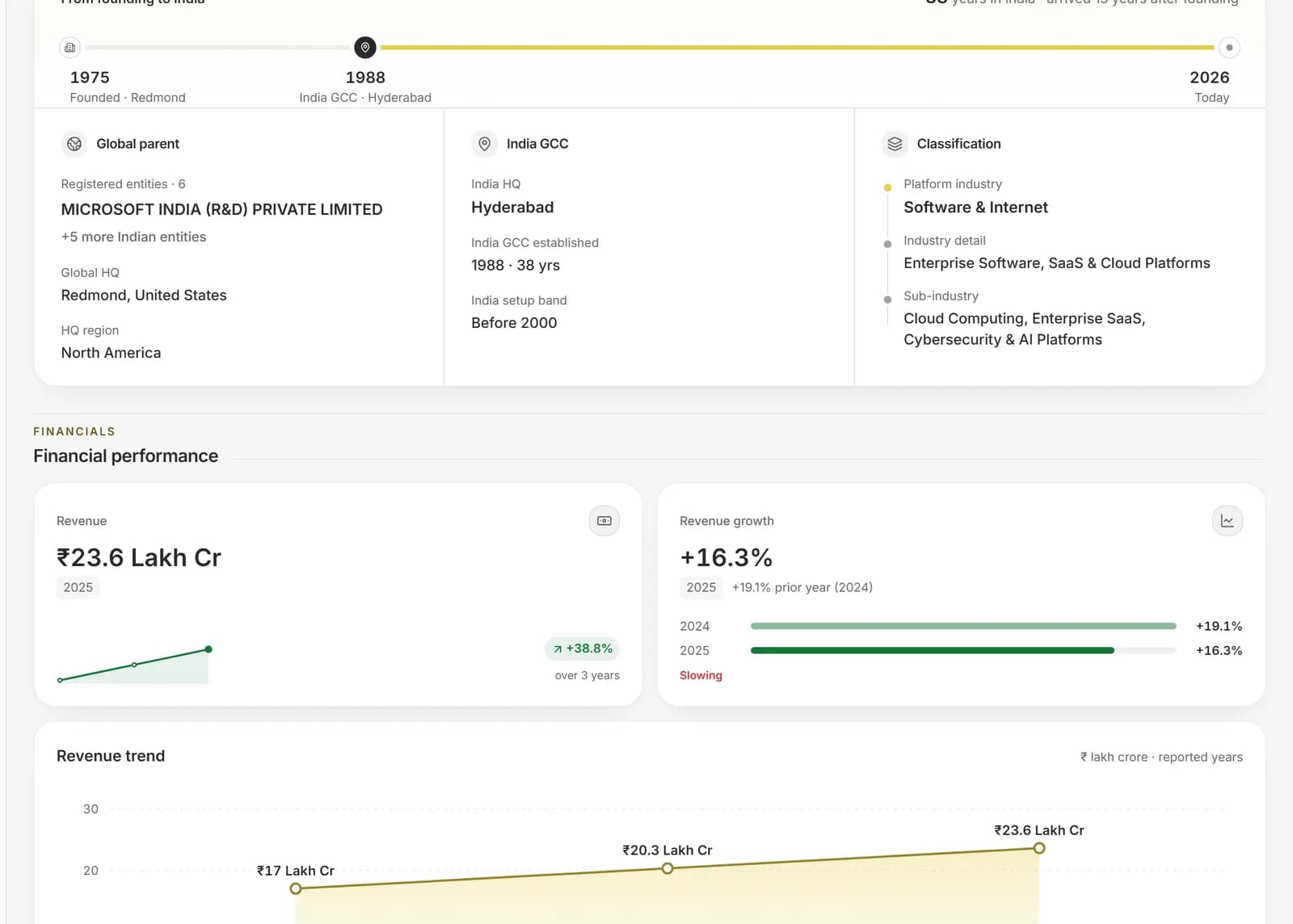
Task: Click Enterprise Software, SaaS & Cloud Platforms text
Action: tap(1057, 263)
